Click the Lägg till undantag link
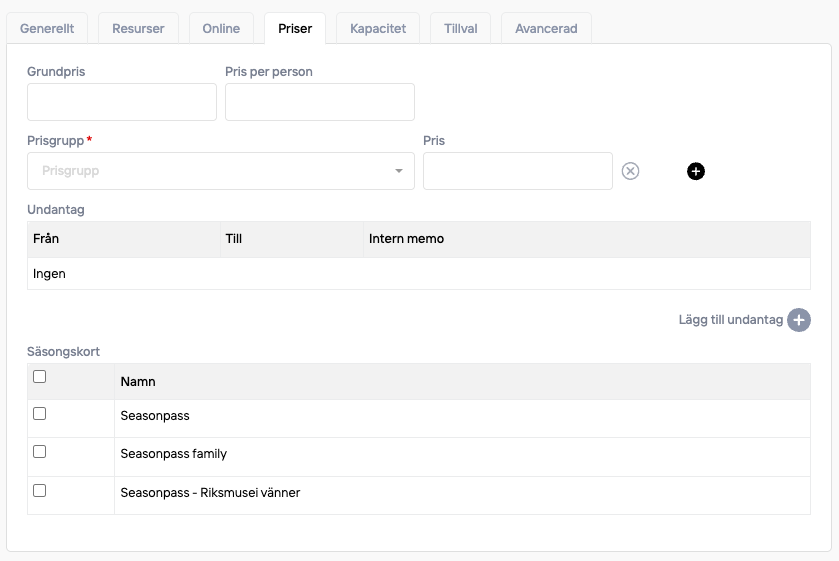This screenshot has height=561, width=839. tap(730, 320)
